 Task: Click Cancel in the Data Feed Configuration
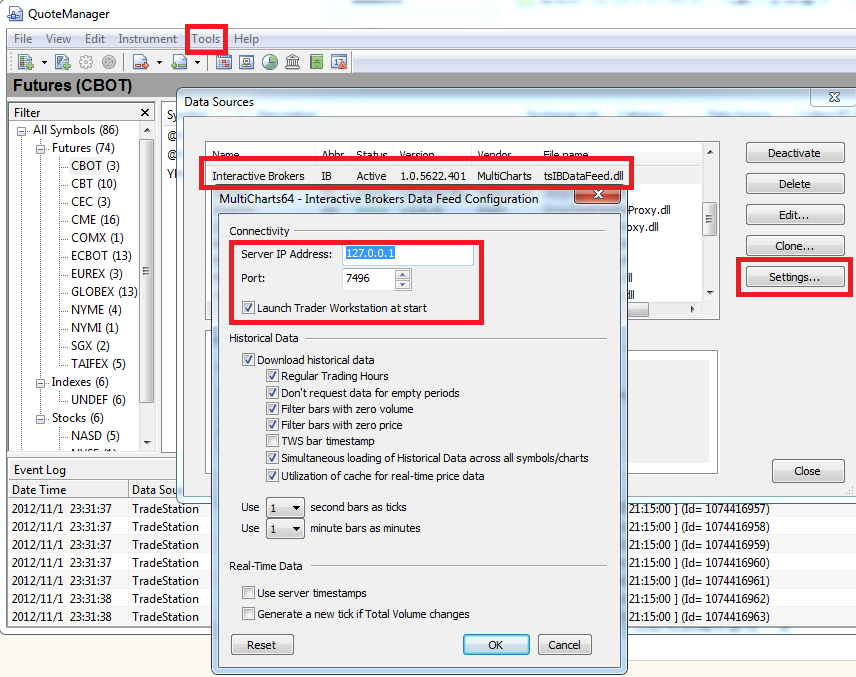(564, 645)
